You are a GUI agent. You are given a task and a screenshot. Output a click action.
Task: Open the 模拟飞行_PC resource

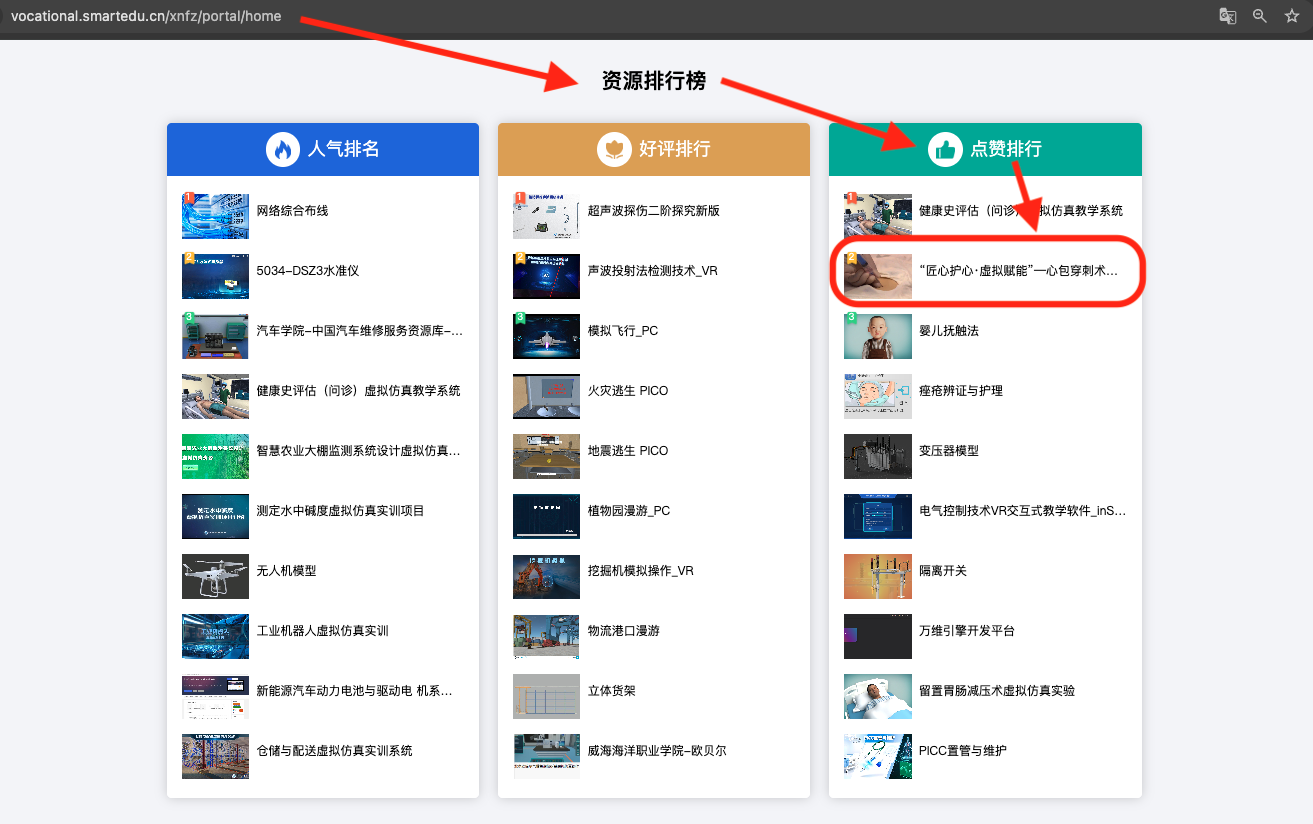click(622, 331)
